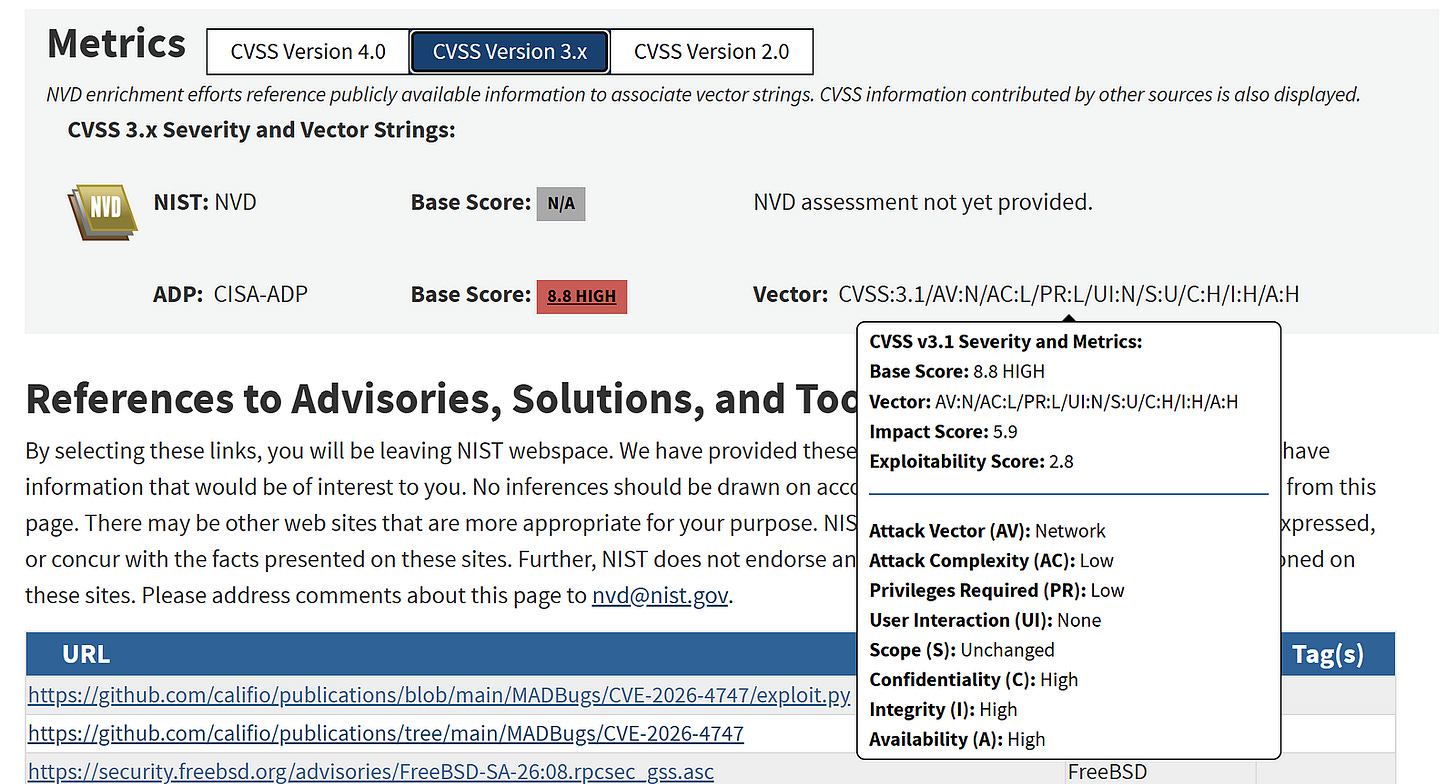
Task: Open the 8.8 HIGH score link
Action: (x=582, y=296)
